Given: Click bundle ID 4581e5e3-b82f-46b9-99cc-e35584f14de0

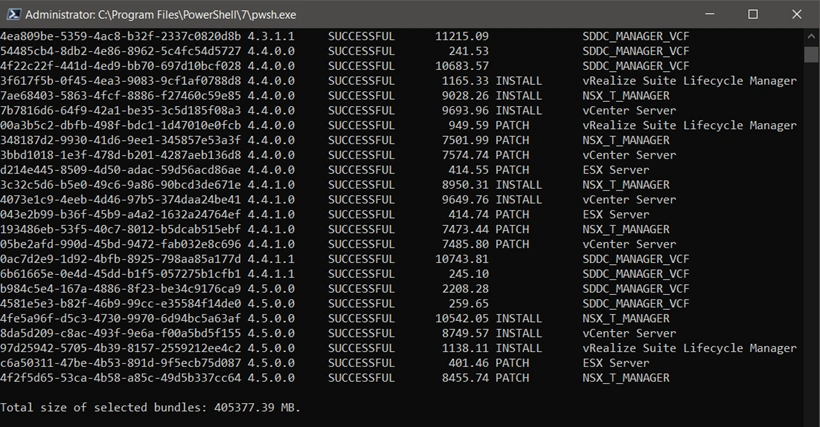Looking at the screenshot, I should pyautogui.click(x=121, y=303).
